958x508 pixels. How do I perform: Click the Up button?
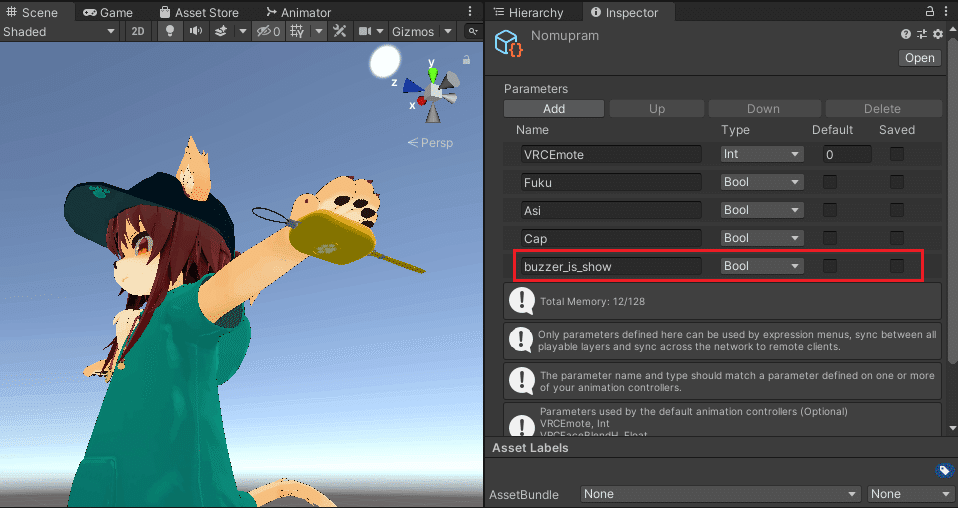pos(657,108)
